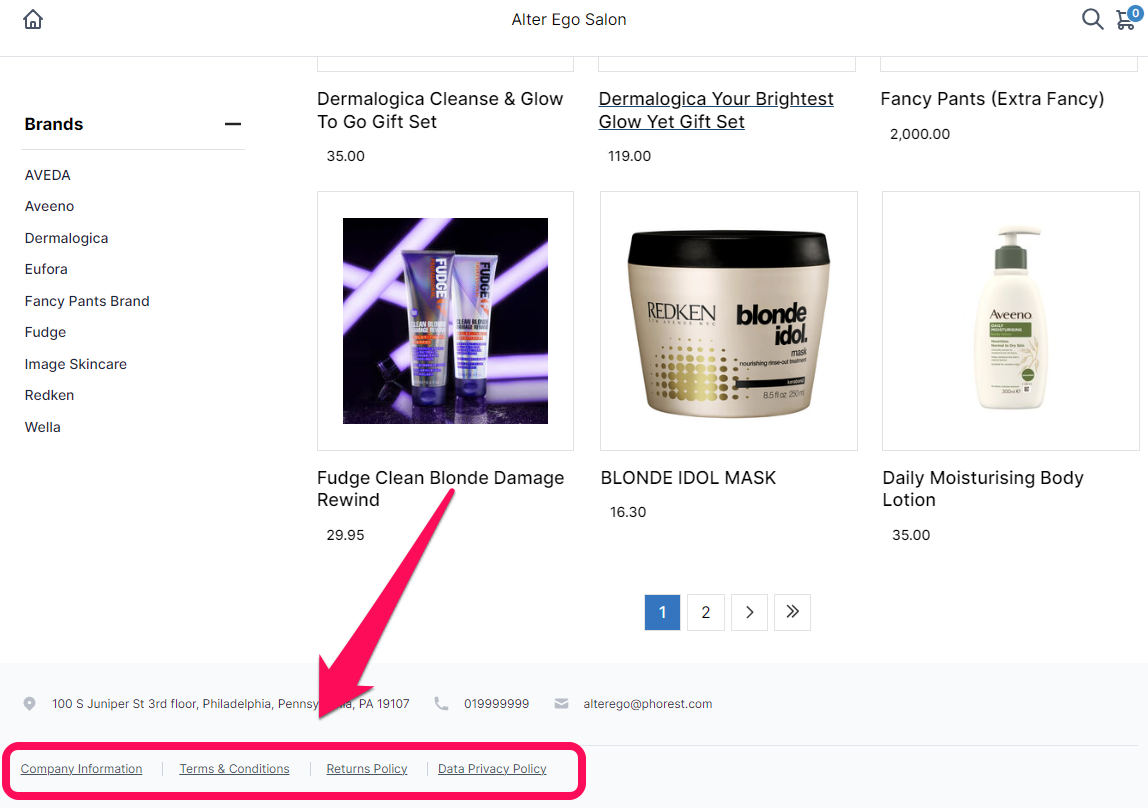Open Returns Policy link

click(367, 769)
